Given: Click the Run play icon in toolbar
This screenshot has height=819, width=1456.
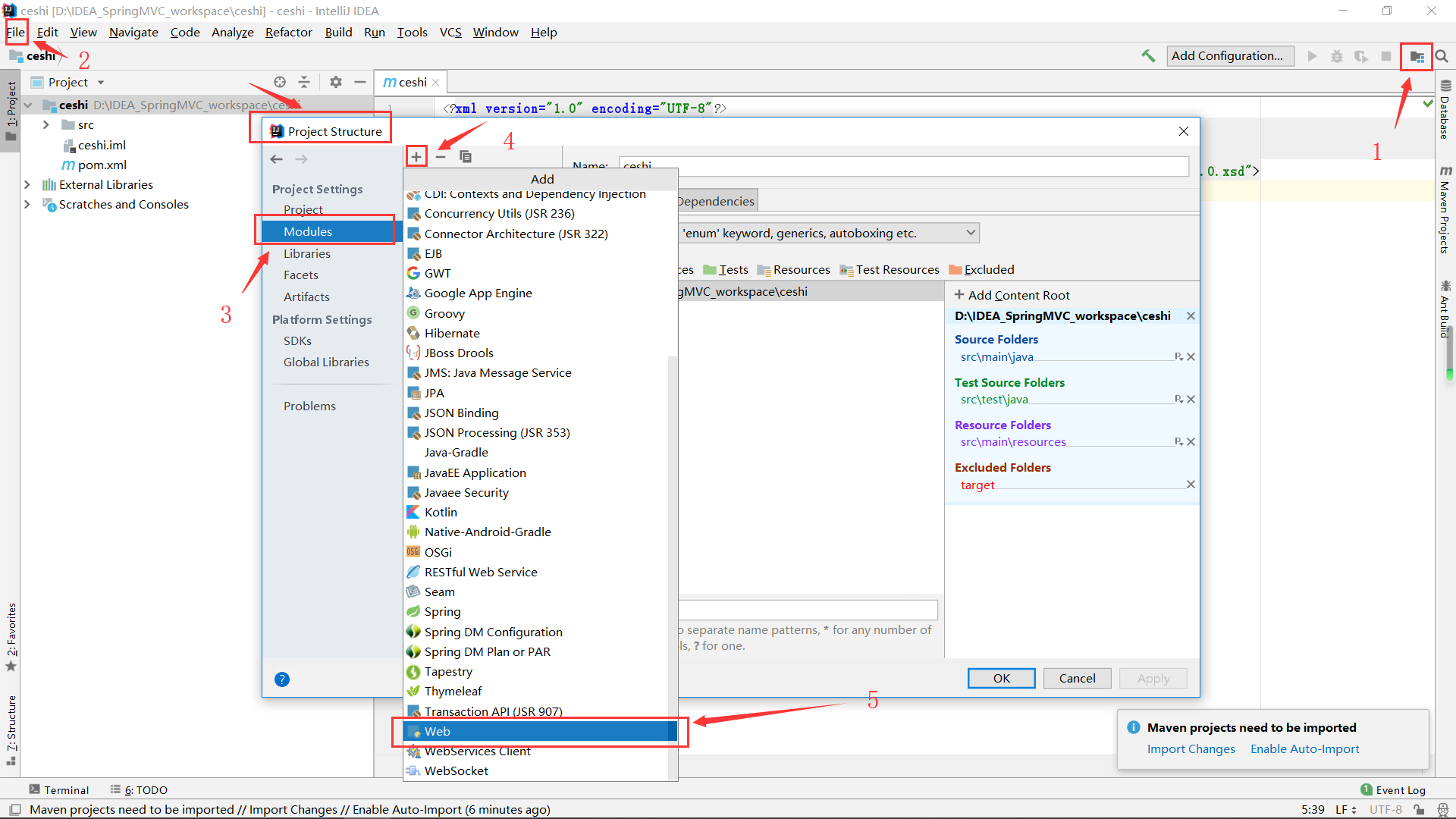Looking at the screenshot, I should tap(1312, 56).
